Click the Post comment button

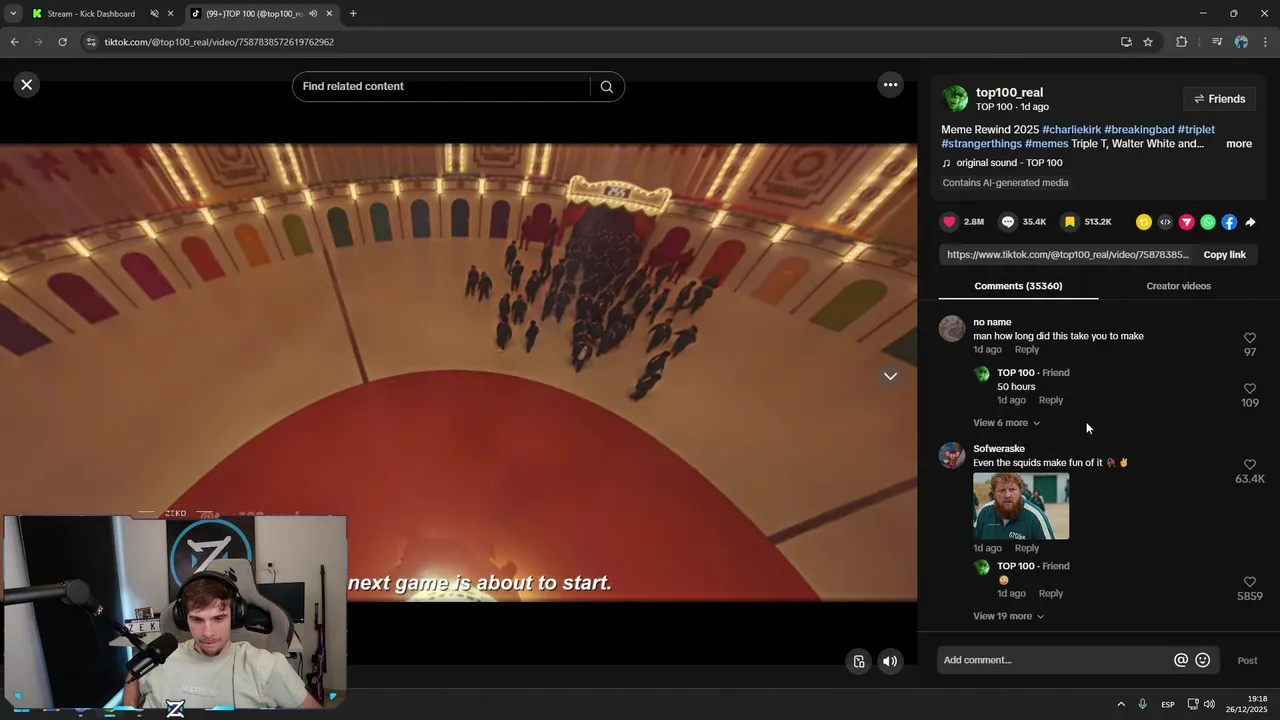point(1247,660)
